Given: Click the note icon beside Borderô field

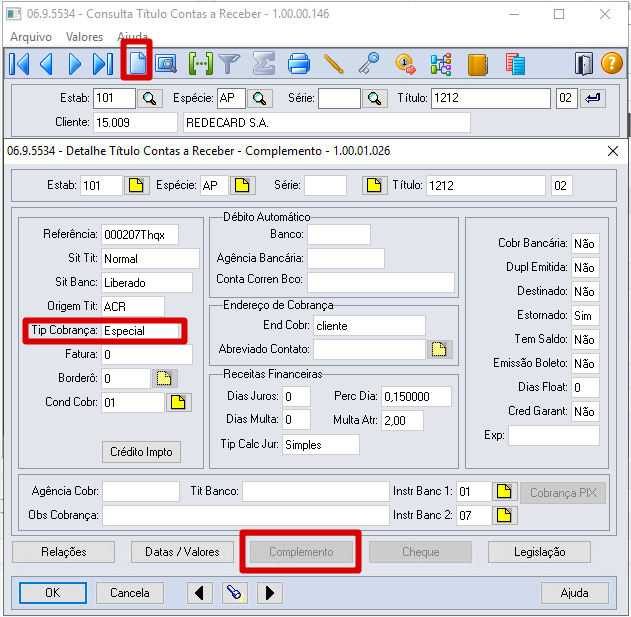Looking at the screenshot, I should [164, 378].
